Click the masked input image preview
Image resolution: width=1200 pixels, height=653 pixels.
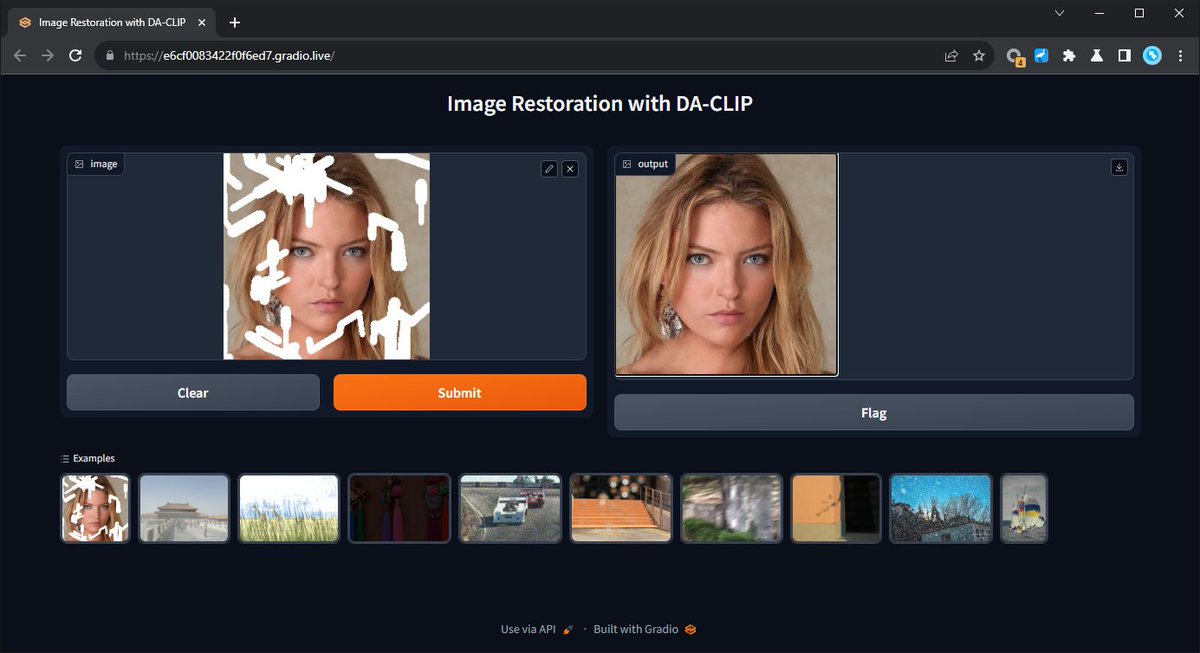[327, 256]
